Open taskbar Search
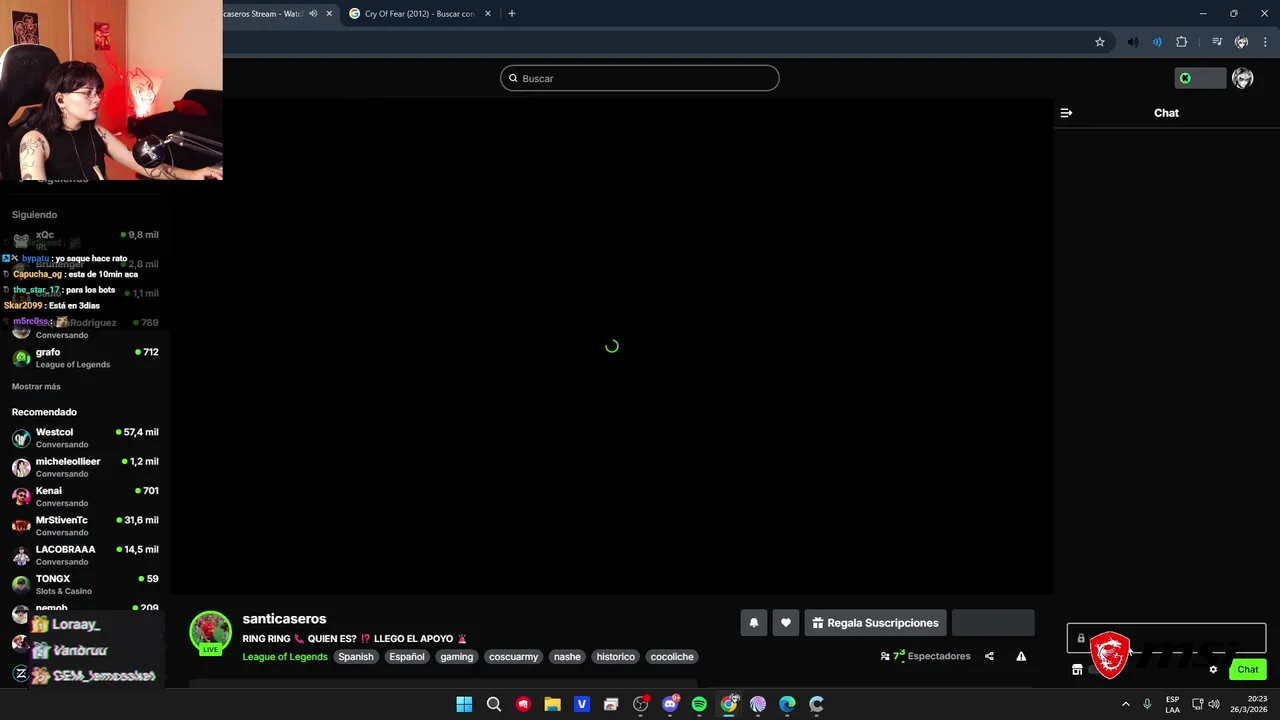Image resolution: width=1280 pixels, height=720 pixels. point(494,704)
